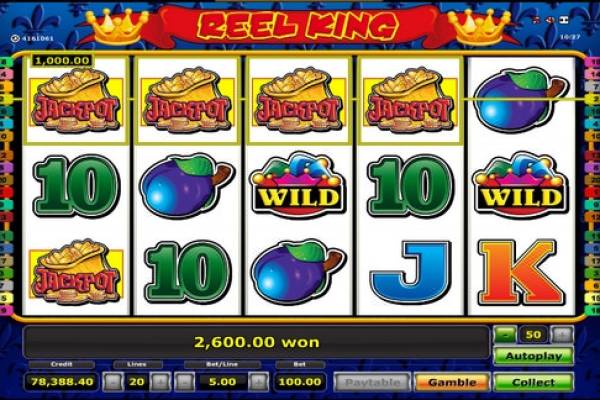The width and height of the screenshot is (600, 400).
Task: Select the bottom-left Jackpot symbol
Action: coord(76,272)
